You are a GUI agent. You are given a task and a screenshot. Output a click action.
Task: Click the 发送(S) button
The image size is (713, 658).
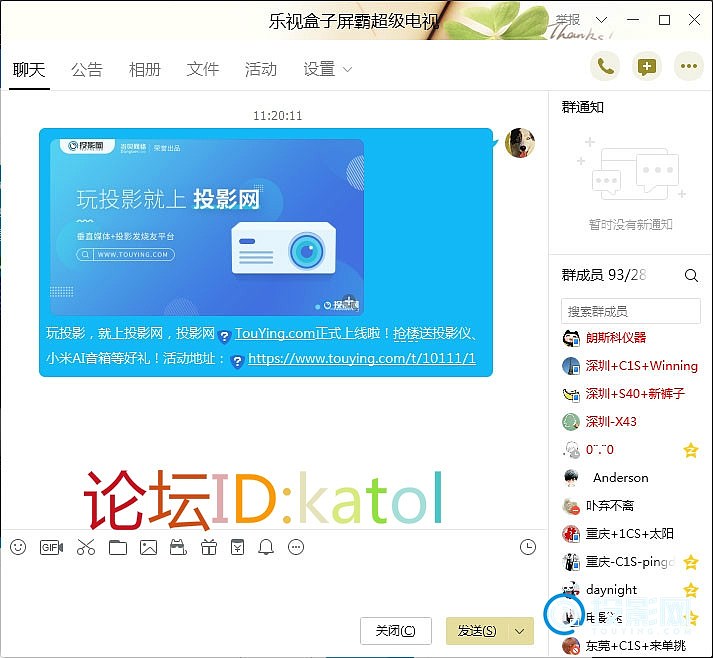pyautogui.click(x=477, y=631)
